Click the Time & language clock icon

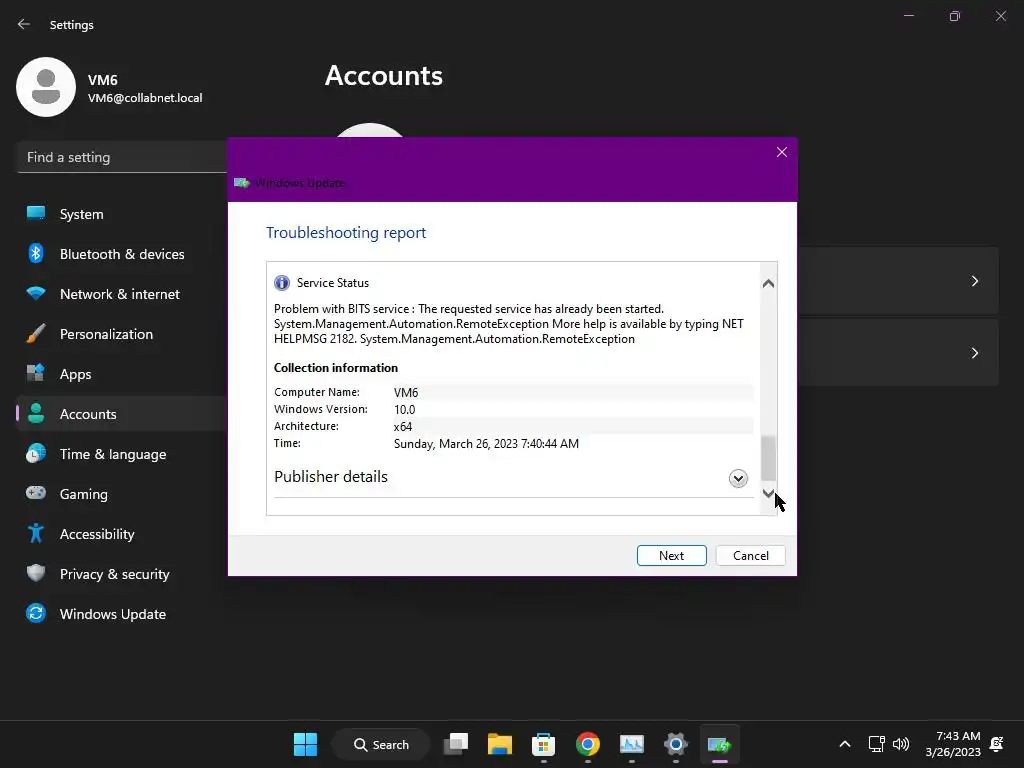pyautogui.click(x=36, y=453)
